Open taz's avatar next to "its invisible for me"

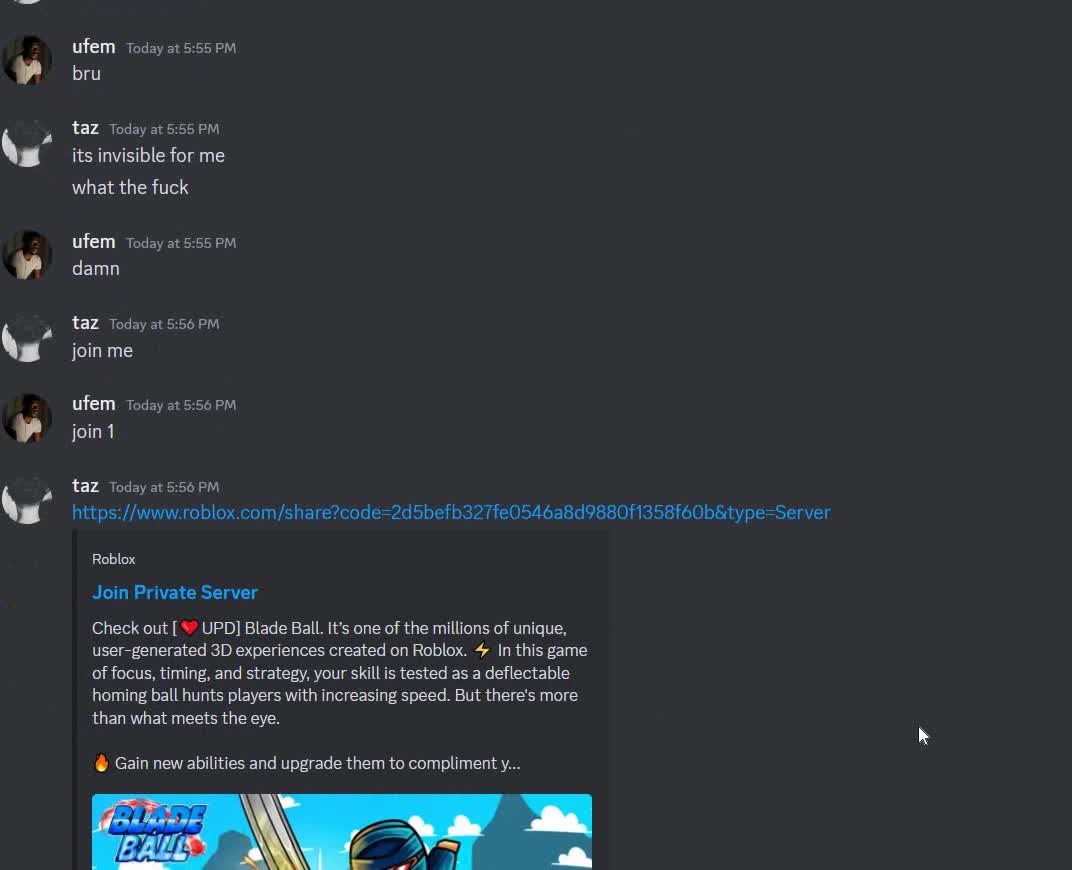[27, 143]
